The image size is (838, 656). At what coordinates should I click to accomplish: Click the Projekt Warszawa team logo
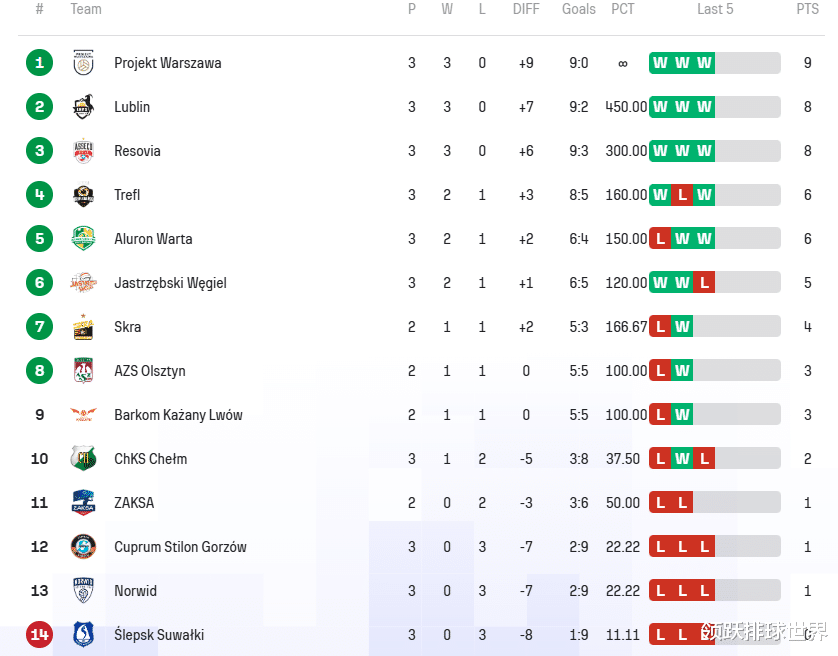click(83, 63)
